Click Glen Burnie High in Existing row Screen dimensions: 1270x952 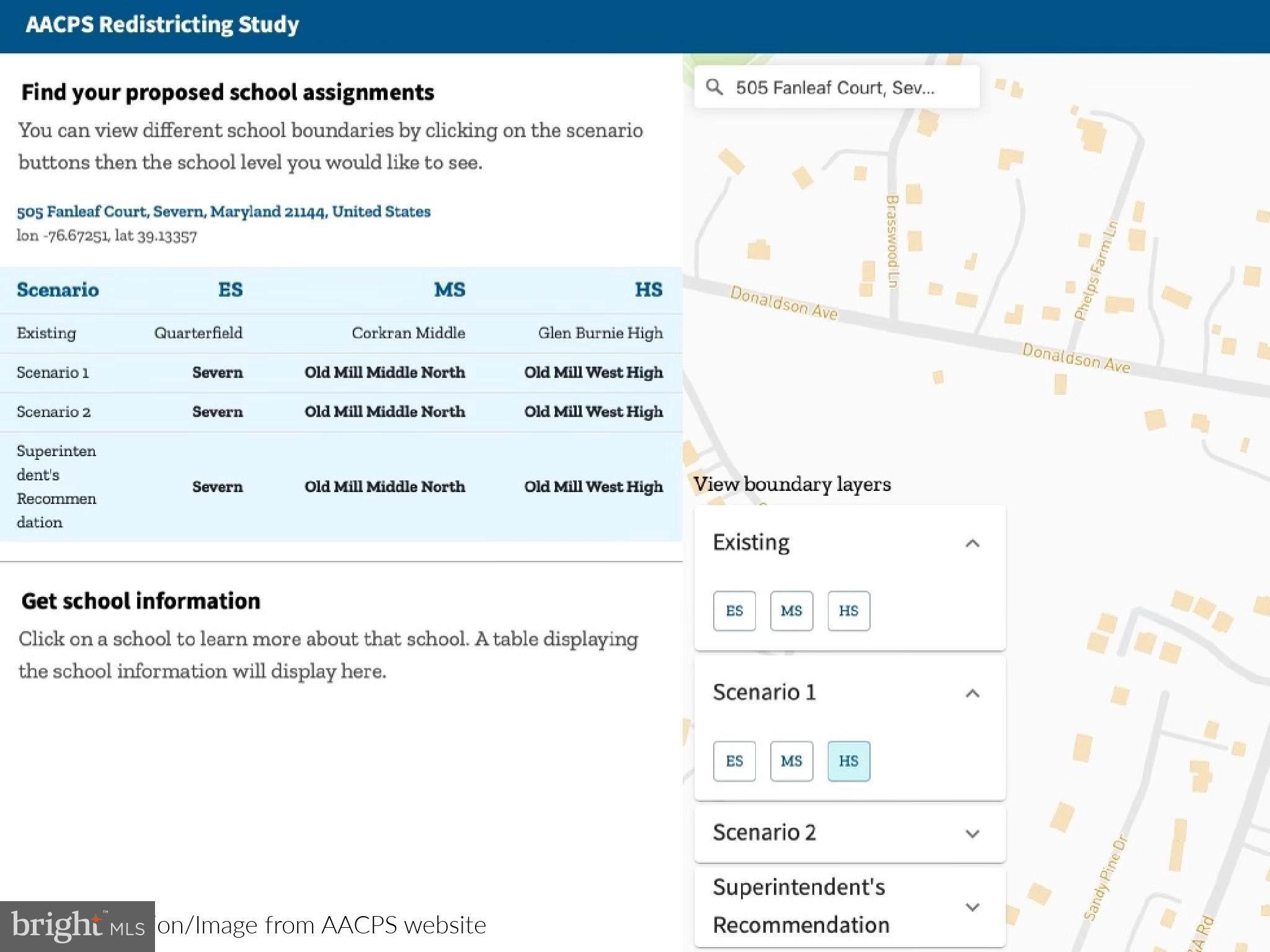coord(600,333)
